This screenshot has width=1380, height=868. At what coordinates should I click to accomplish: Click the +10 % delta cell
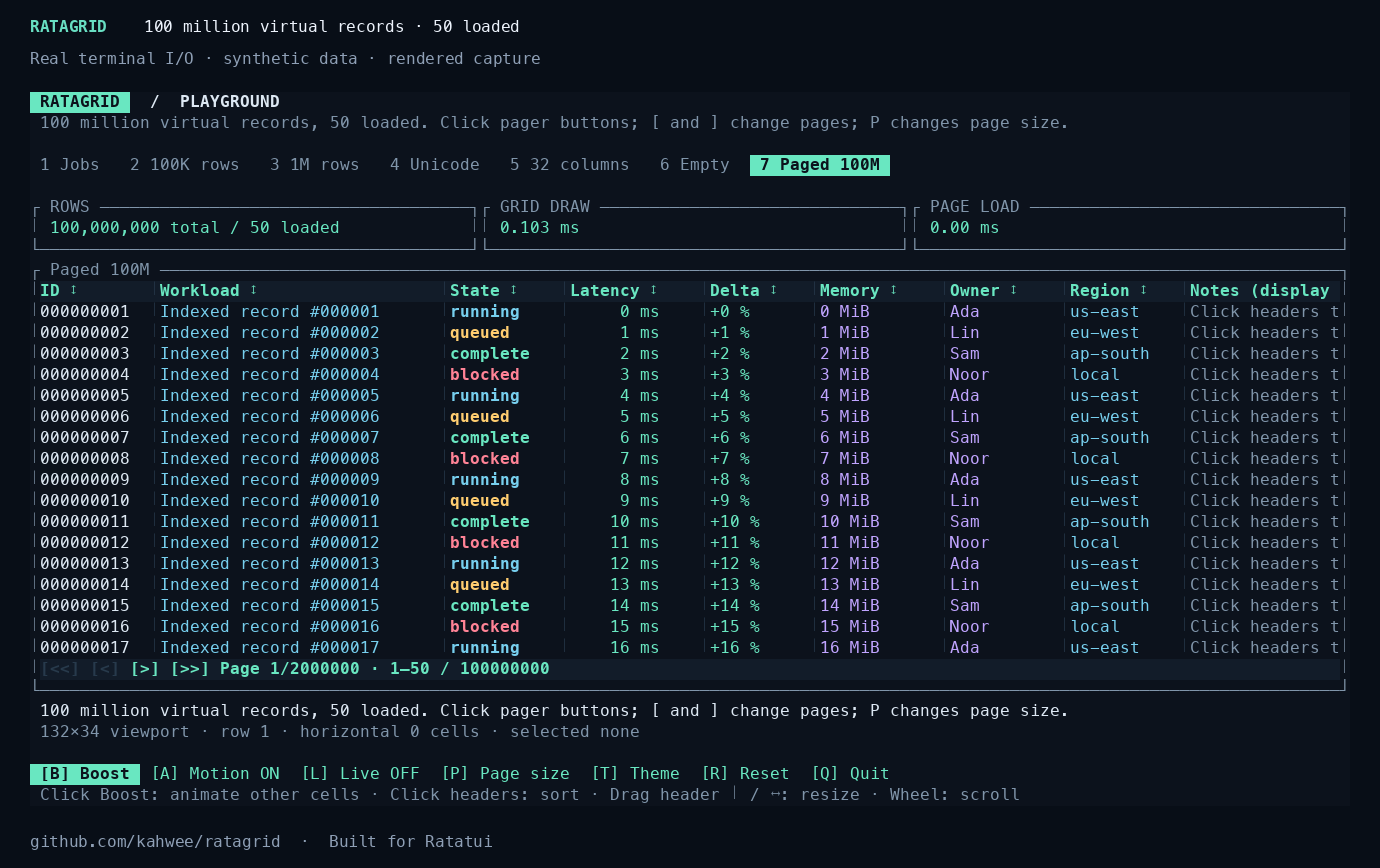pos(735,522)
